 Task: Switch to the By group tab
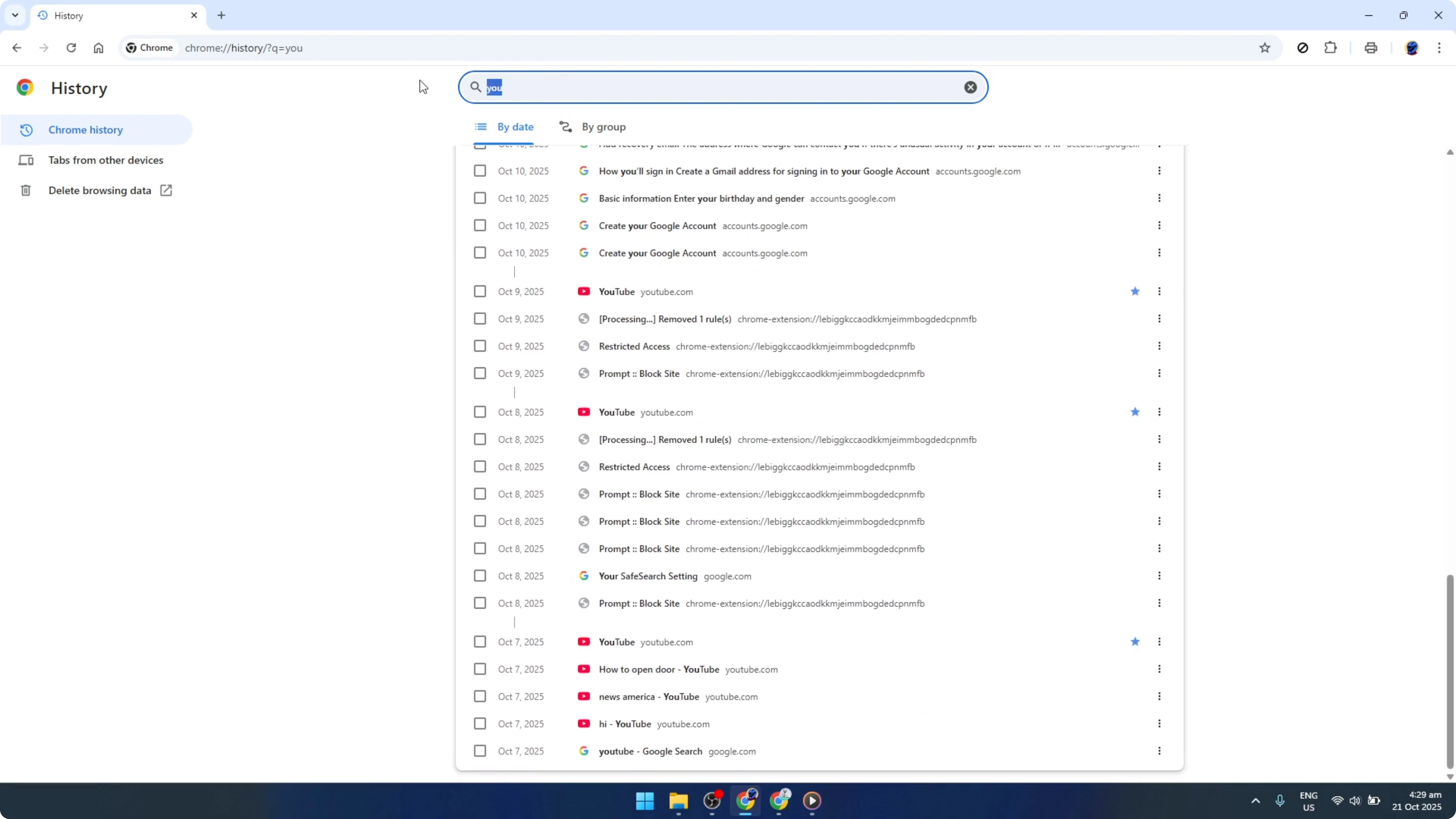tap(592, 127)
